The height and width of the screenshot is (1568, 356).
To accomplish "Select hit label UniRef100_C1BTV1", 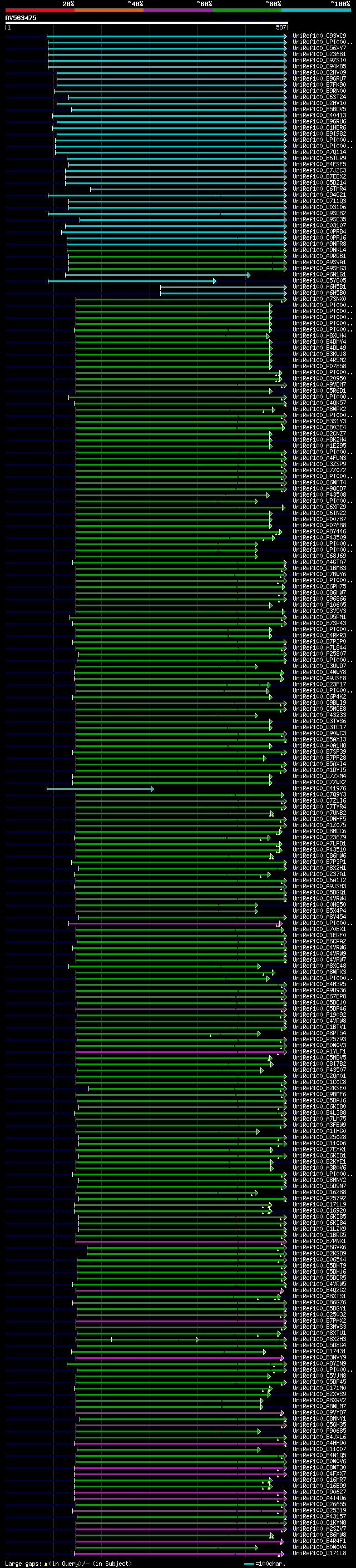I will [x=319, y=1027].
